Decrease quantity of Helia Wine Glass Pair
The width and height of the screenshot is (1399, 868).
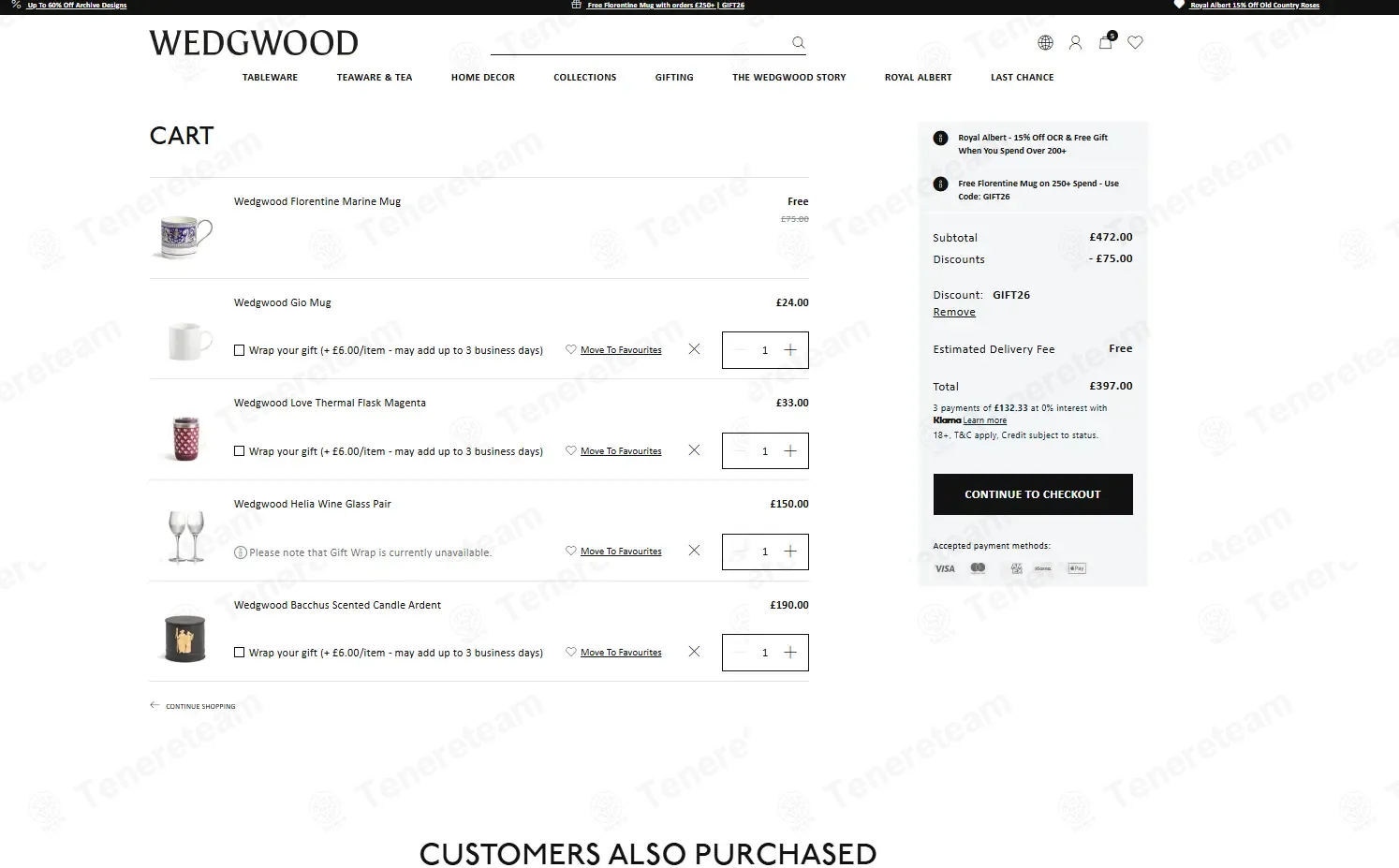[740, 552]
